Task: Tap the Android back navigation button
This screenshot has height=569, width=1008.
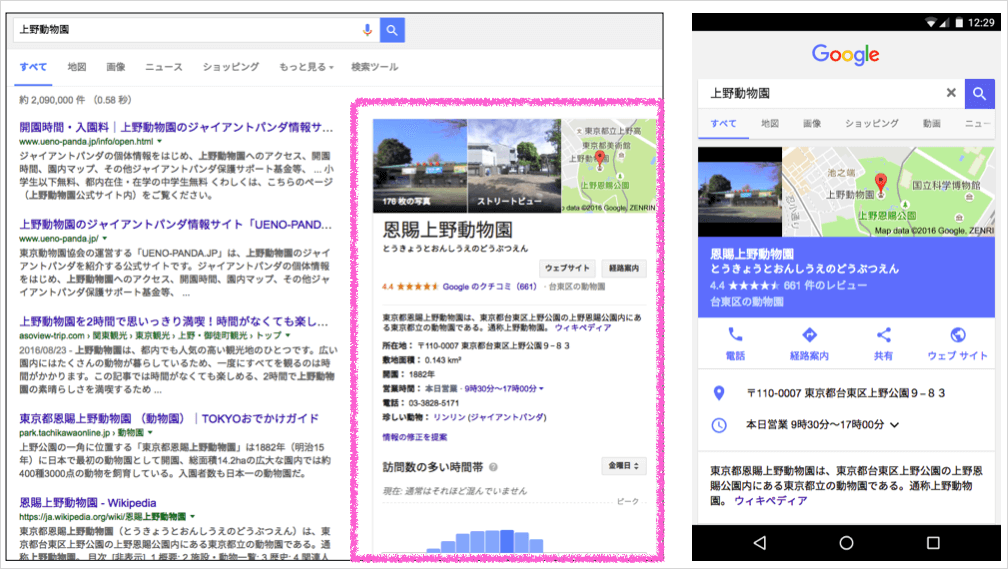Action: point(760,543)
